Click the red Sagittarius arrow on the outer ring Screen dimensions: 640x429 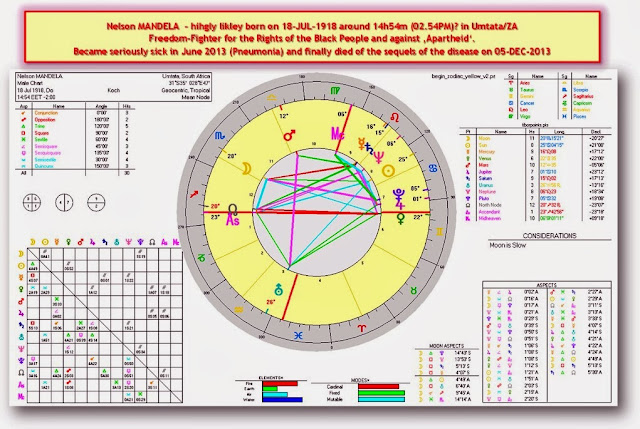click(194, 194)
